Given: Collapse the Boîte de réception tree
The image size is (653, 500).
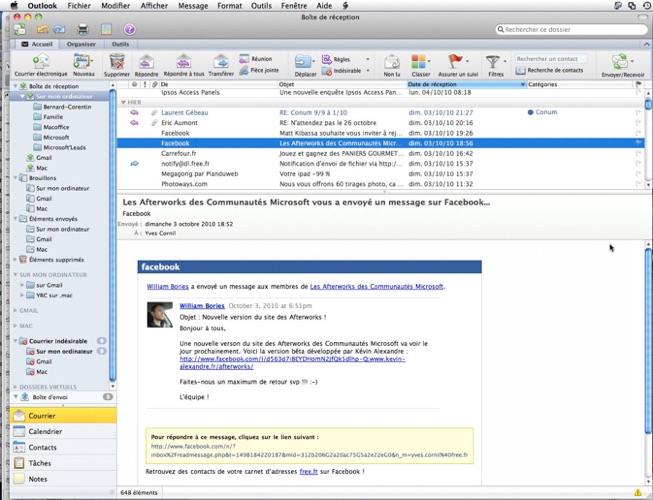Looking at the screenshot, I should tap(15, 86).
